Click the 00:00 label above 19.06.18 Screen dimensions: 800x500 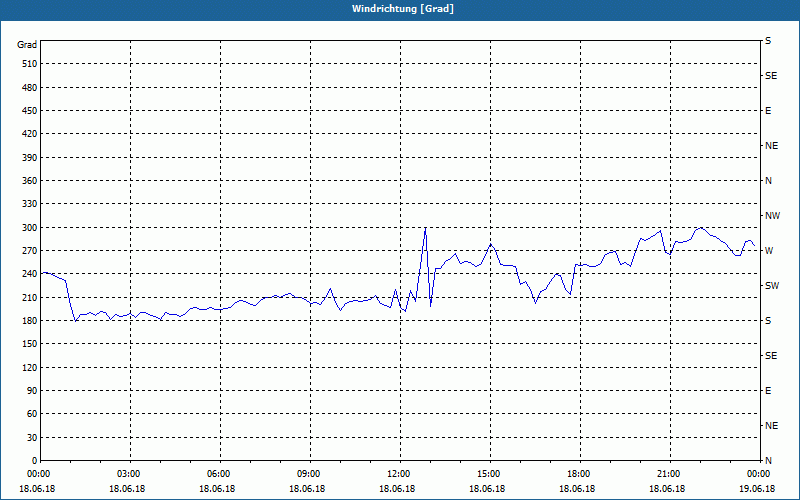pos(759,474)
